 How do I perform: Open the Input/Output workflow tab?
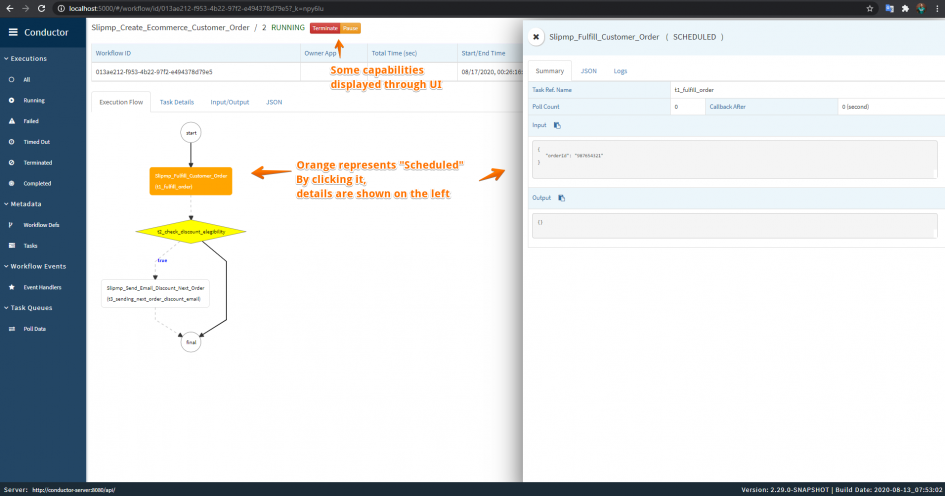click(230, 102)
